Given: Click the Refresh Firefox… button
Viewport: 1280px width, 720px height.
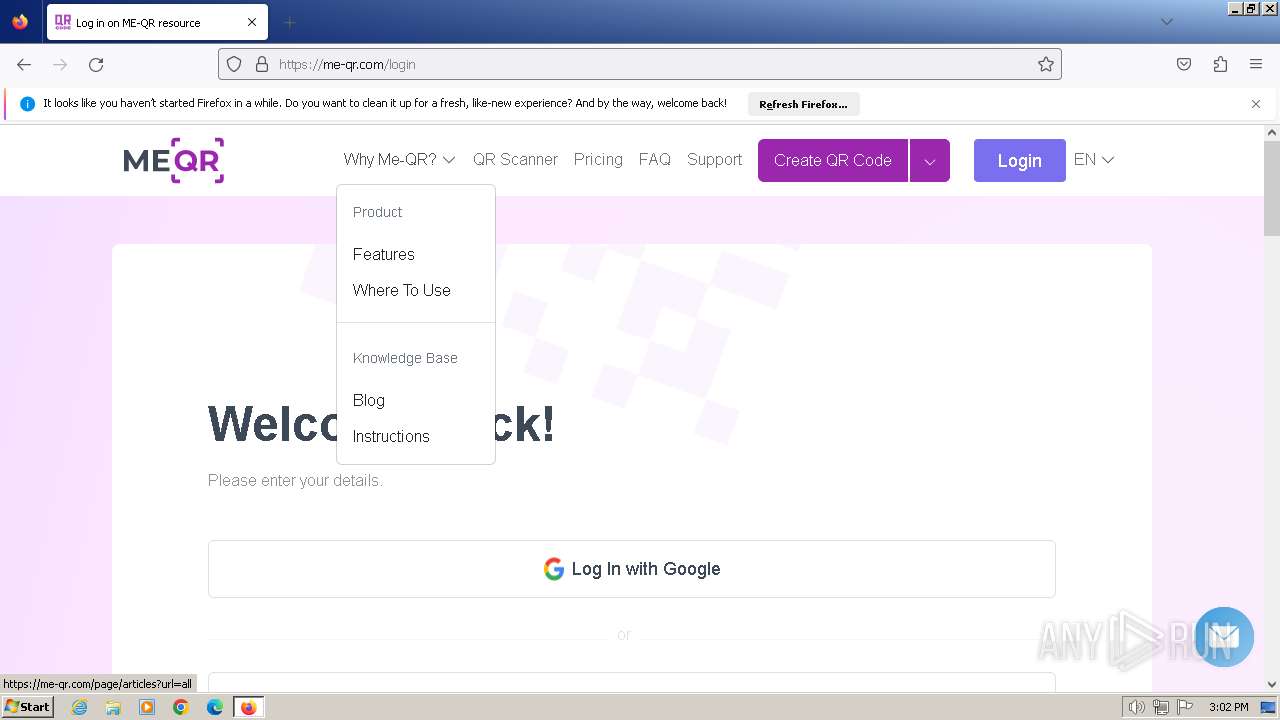Looking at the screenshot, I should pos(803,104).
